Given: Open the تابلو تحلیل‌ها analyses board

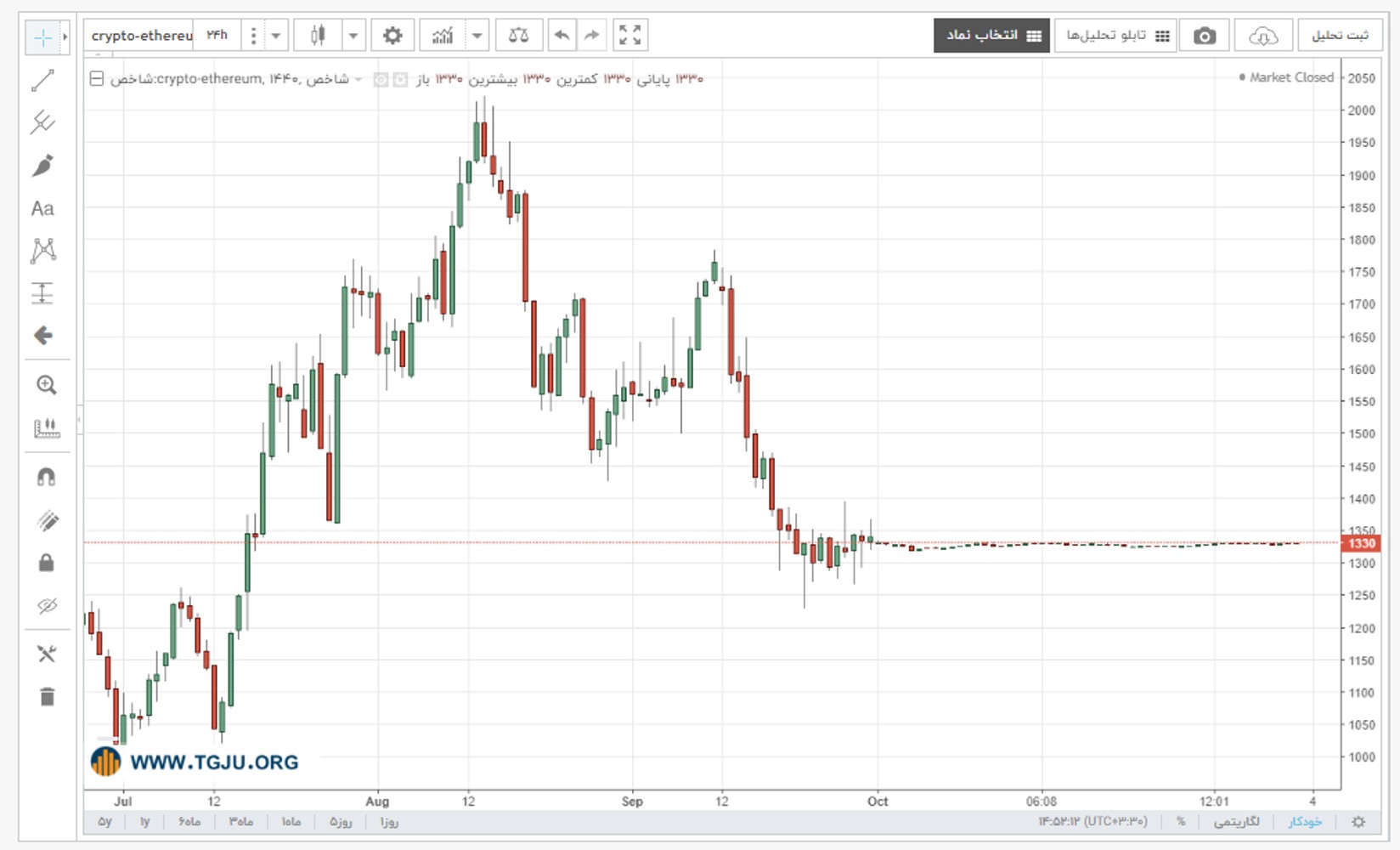Looking at the screenshot, I should (x=1115, y=36).
